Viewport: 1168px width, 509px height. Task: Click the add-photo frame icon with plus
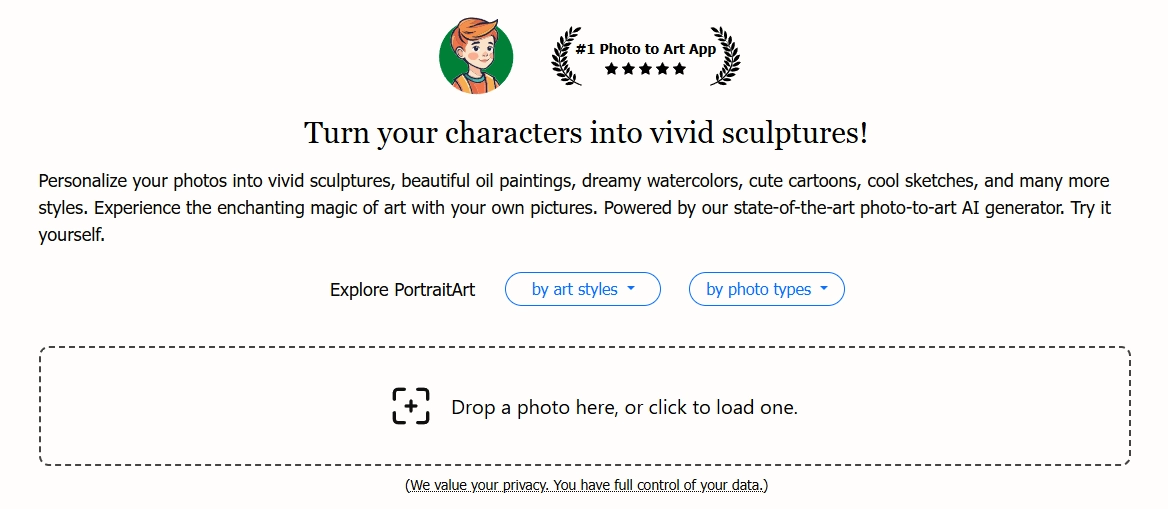(x=411, y=406)
